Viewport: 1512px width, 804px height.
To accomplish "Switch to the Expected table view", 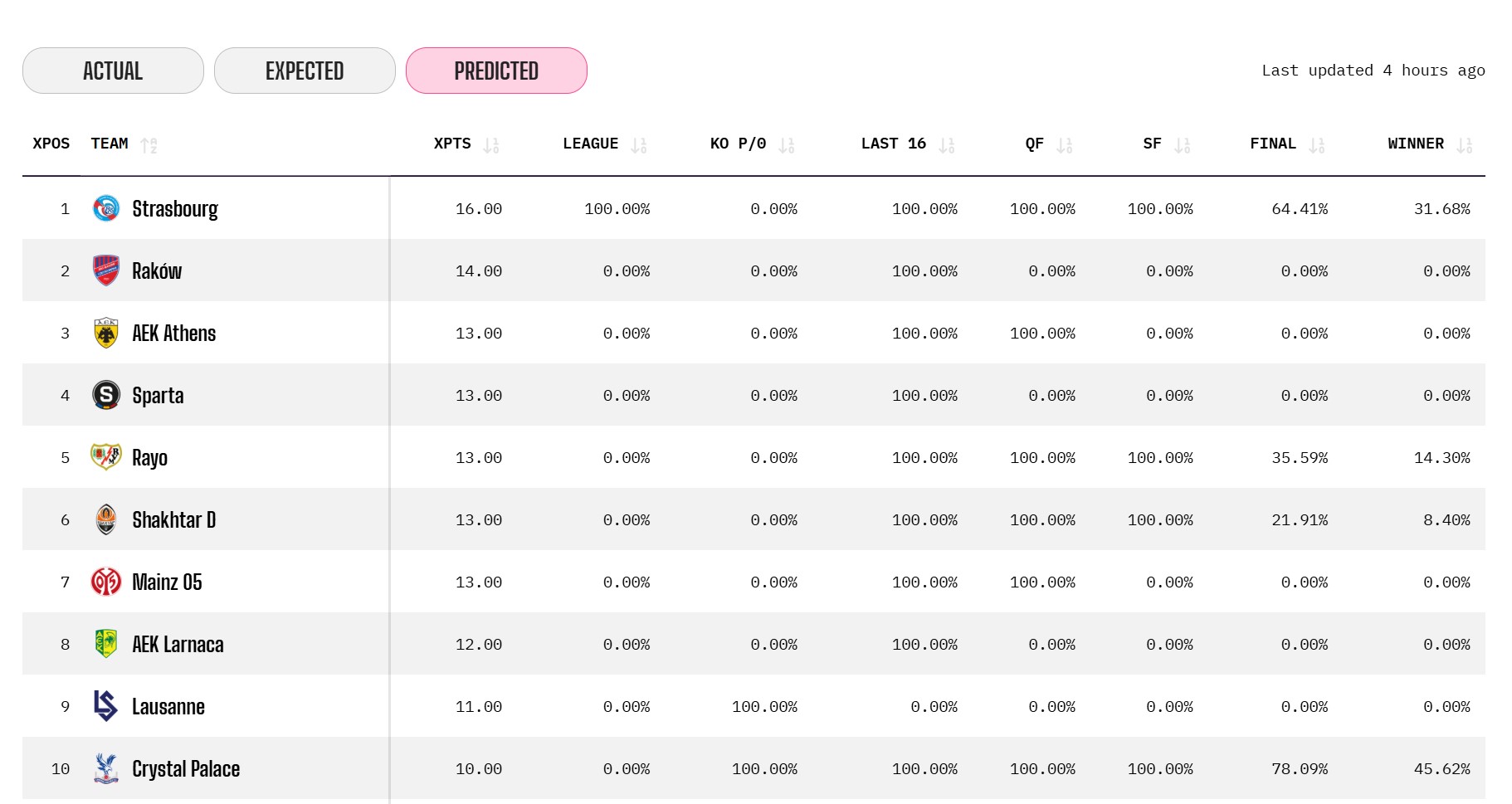I will pos(305,71).
